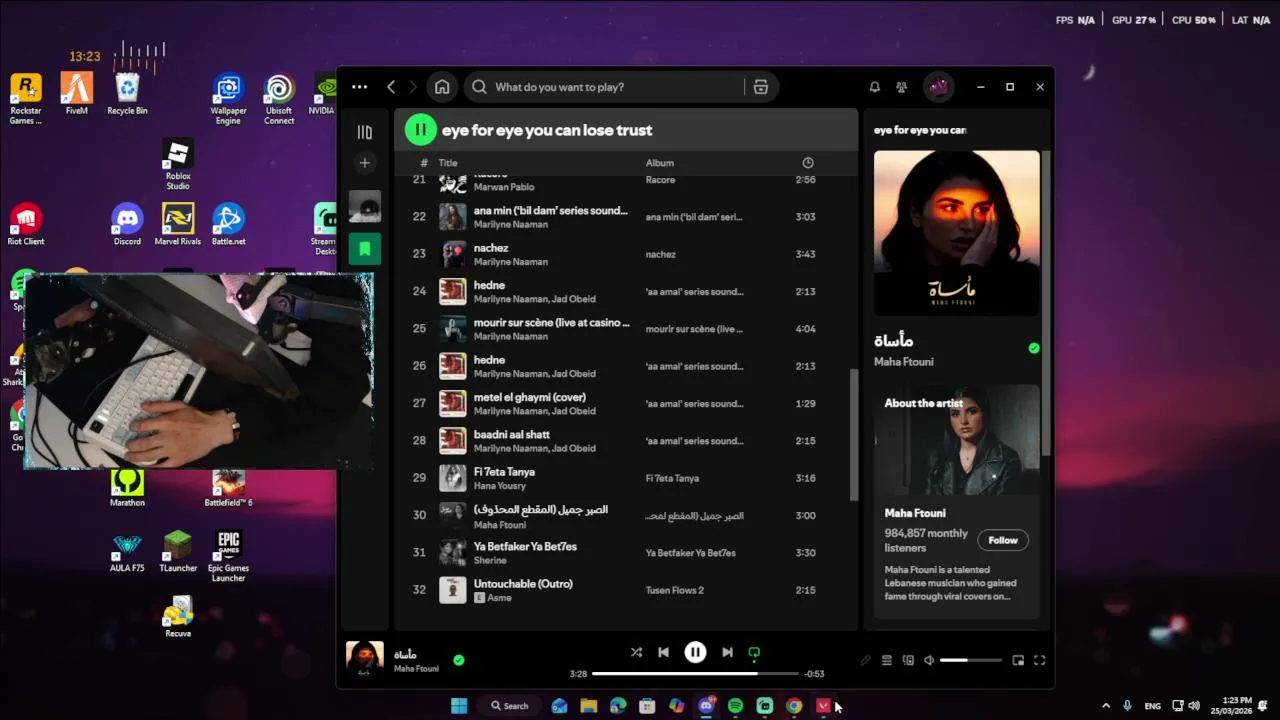Image resolution: width=1280 pixels, height=720 pixels.
Task: Launch Marvel Rivals from desktop
Action: pyautogui.click(x=178, y=224)
